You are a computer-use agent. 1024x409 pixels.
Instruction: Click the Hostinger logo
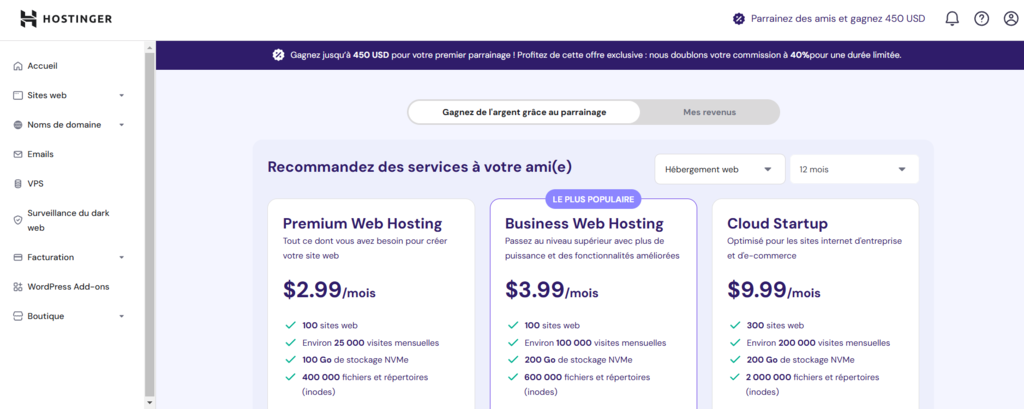click(65, 19)
